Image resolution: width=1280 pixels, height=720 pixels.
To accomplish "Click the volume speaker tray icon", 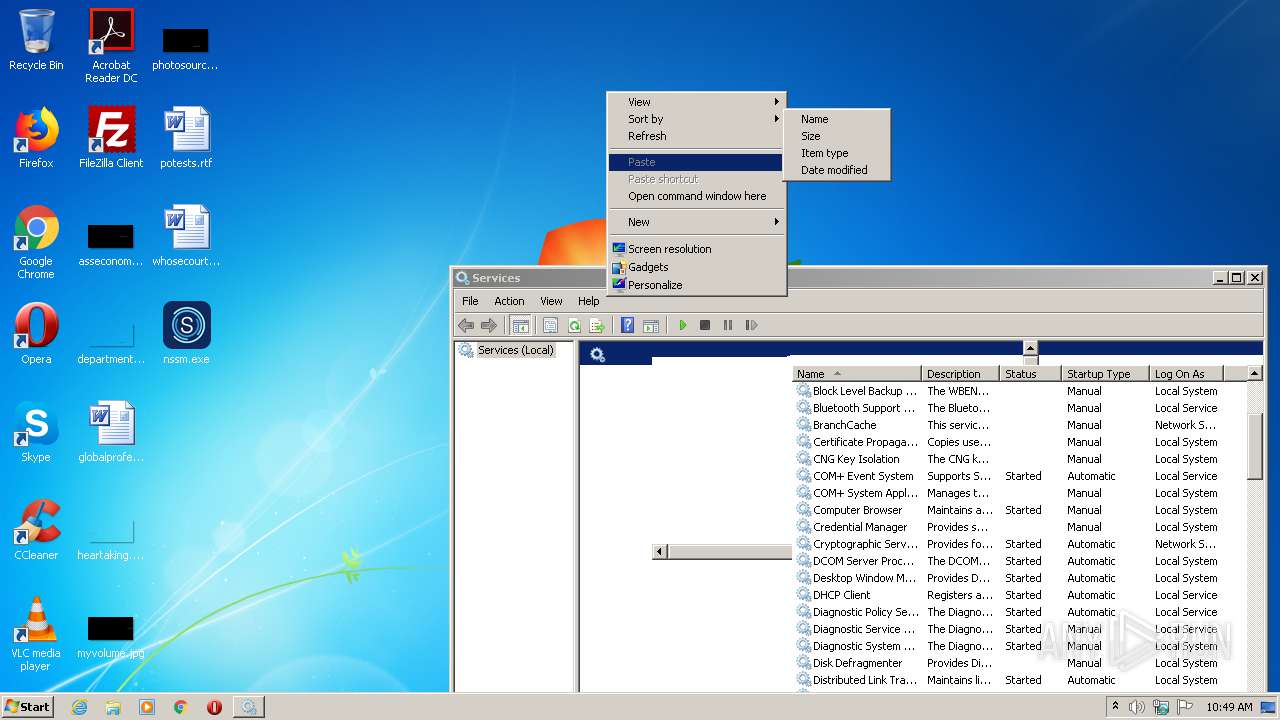I will [x=1137, y=707].
